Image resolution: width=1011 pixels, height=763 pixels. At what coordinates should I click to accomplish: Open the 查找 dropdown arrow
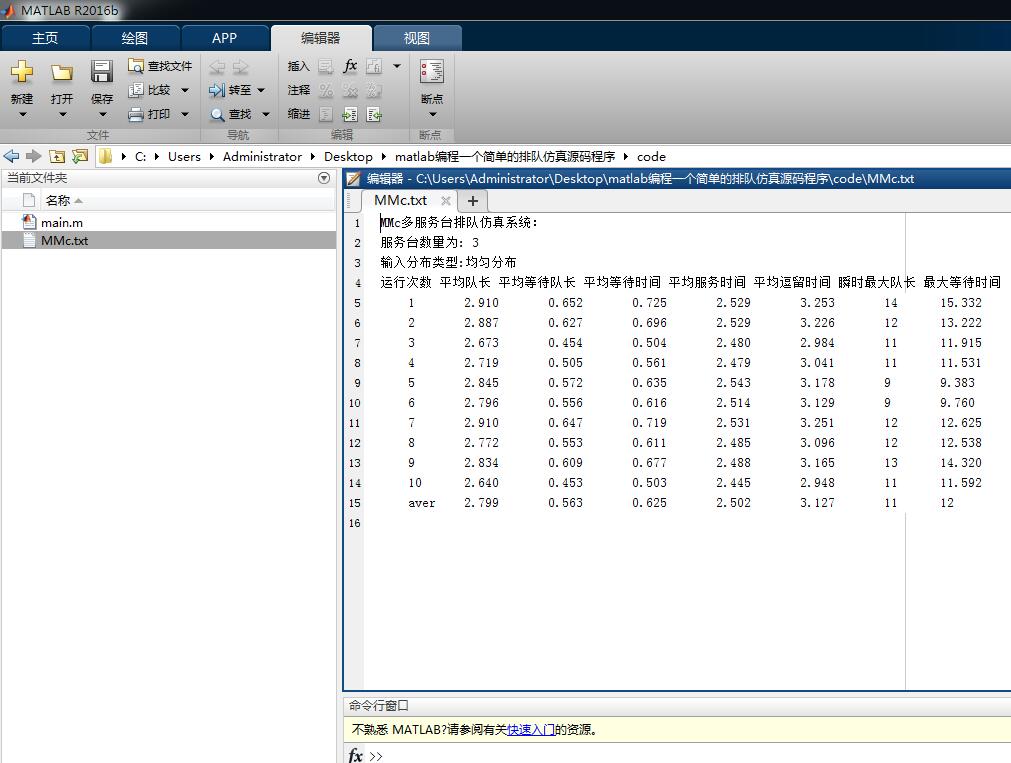[x=266, y=114]
